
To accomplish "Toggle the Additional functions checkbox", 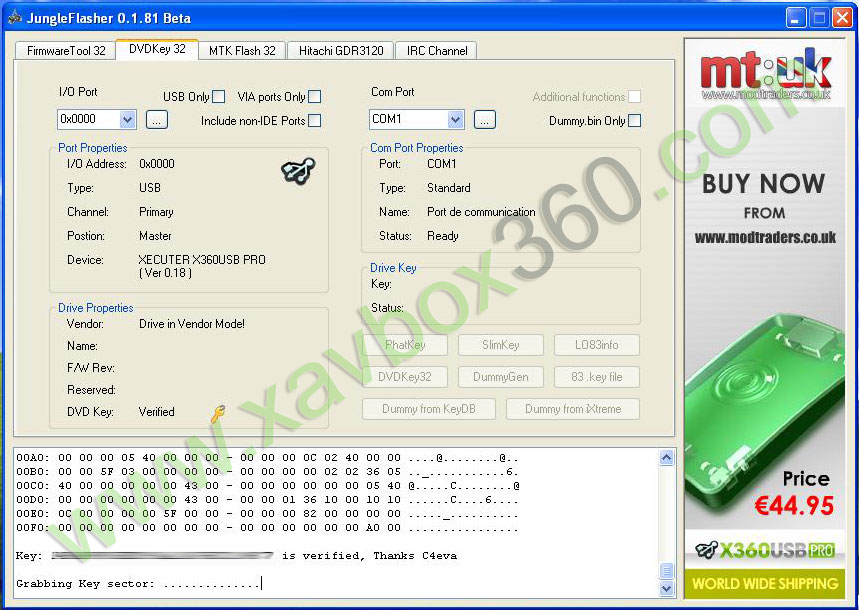I will click(634, 96).
